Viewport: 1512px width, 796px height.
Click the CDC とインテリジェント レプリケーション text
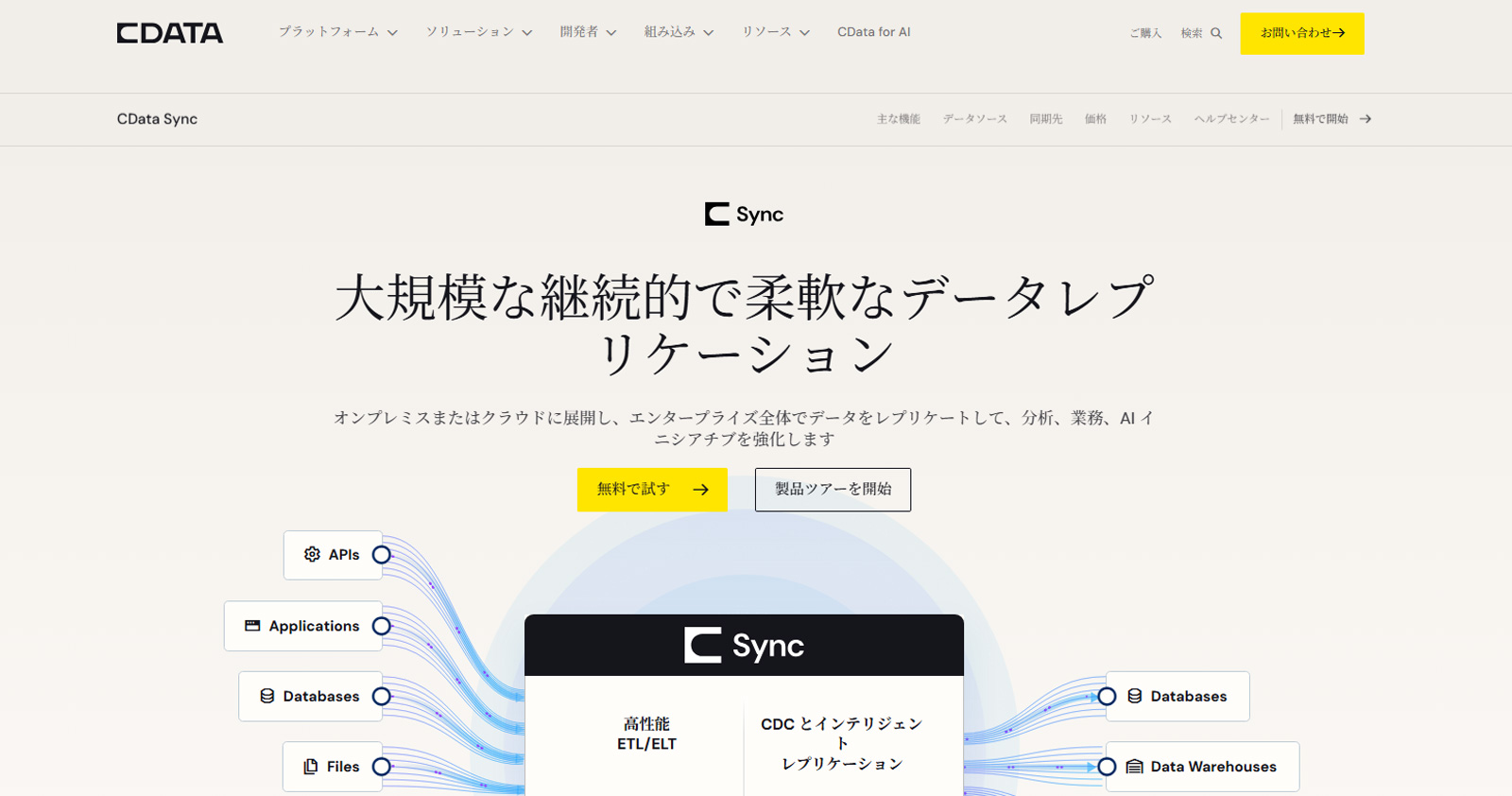coord(842,744)
